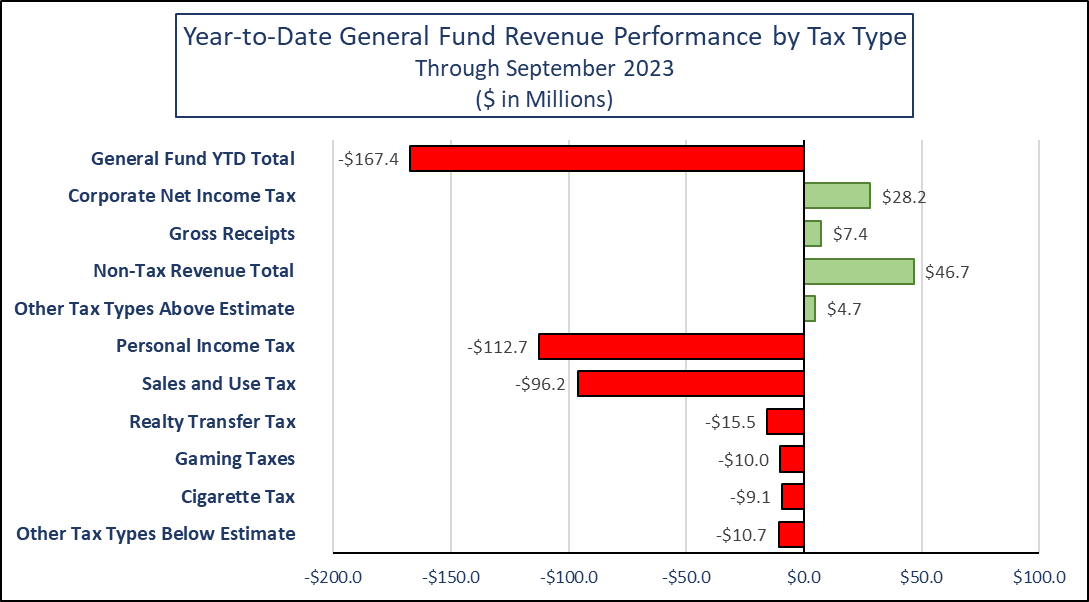Select the red Gaming Taxes bar
This screenshot has width=1089, height=602.
[x=792, y=459]
